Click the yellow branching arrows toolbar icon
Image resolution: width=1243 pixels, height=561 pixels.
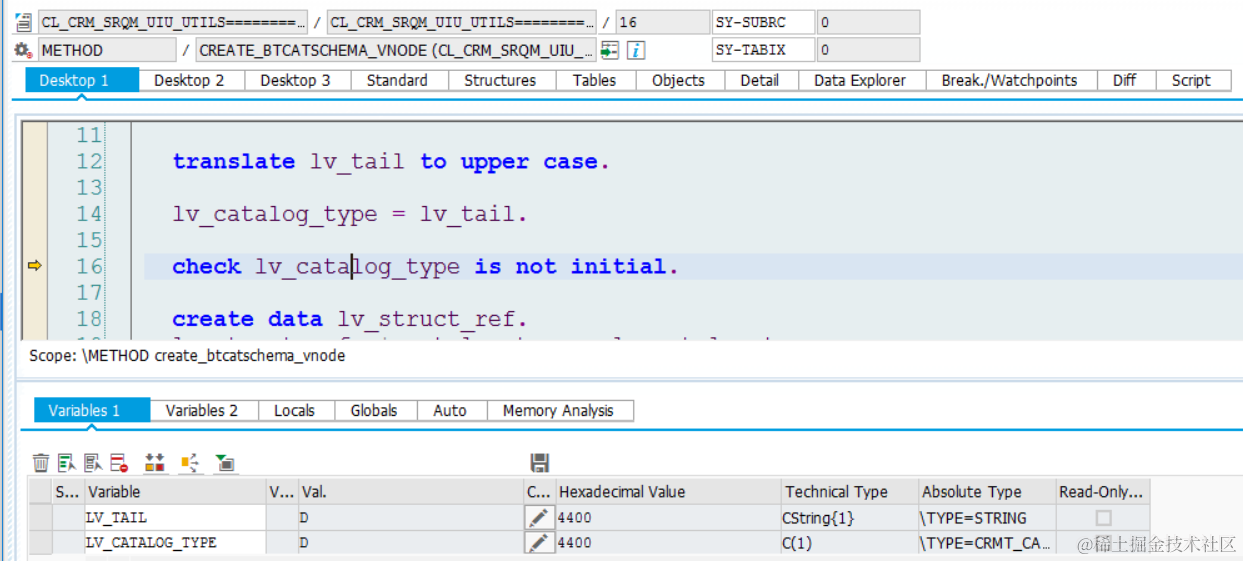tap(190, 462)
